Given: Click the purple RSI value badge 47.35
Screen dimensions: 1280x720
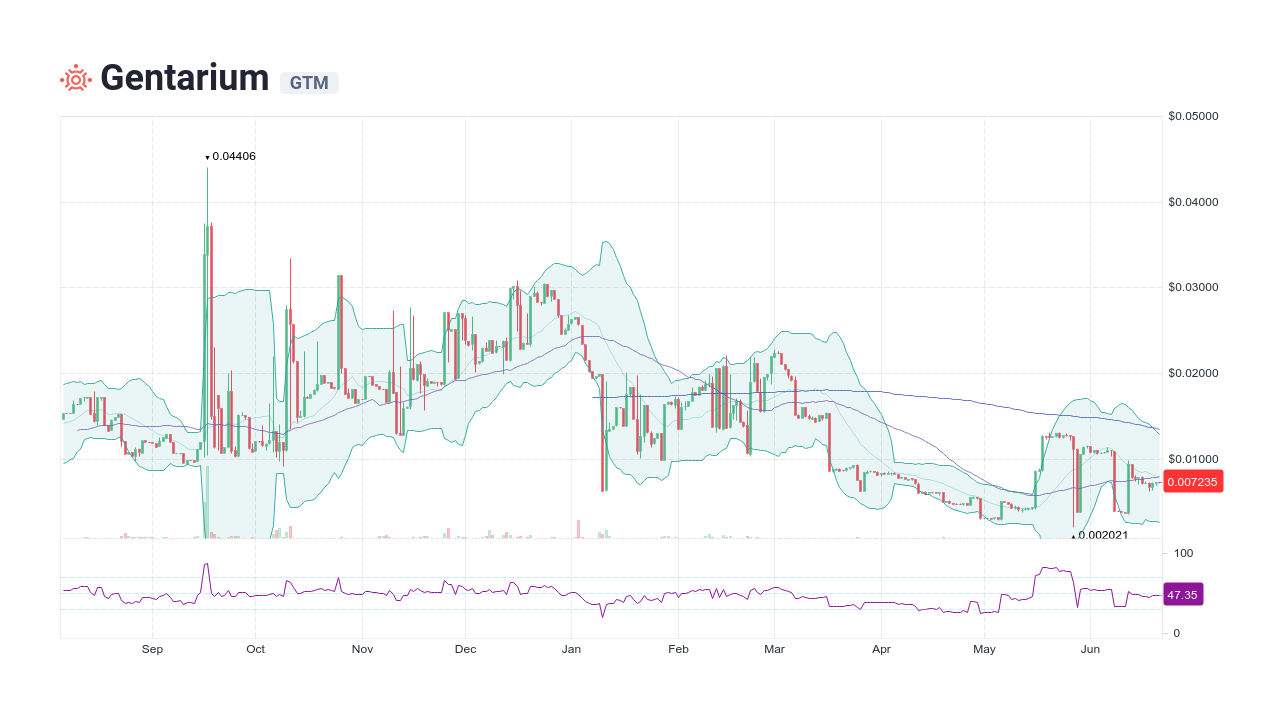Looking at the screenshot, I should click(x=1184, y=595).
